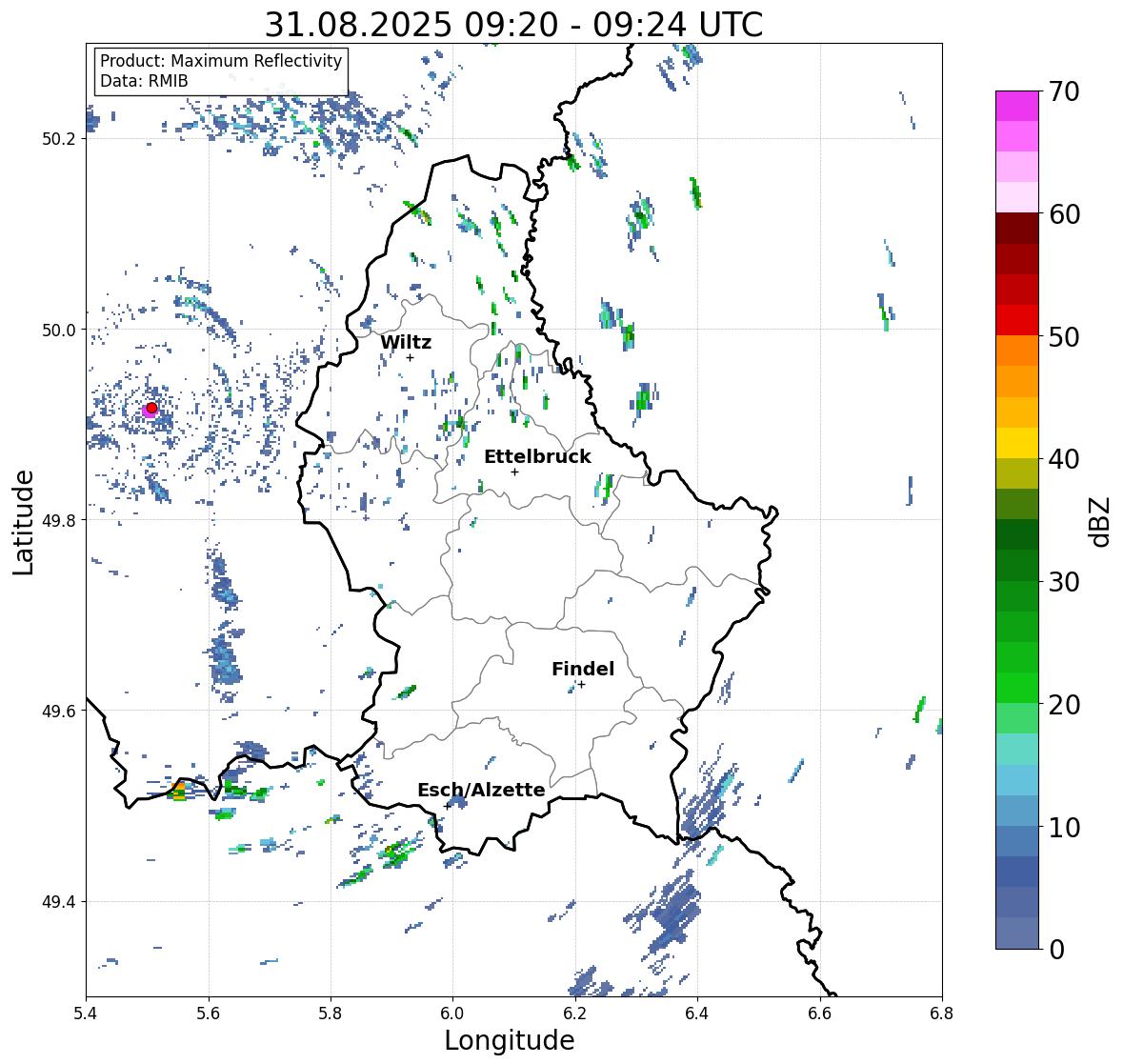Click the 40 tick on colorbar

tap(1064, 459)
